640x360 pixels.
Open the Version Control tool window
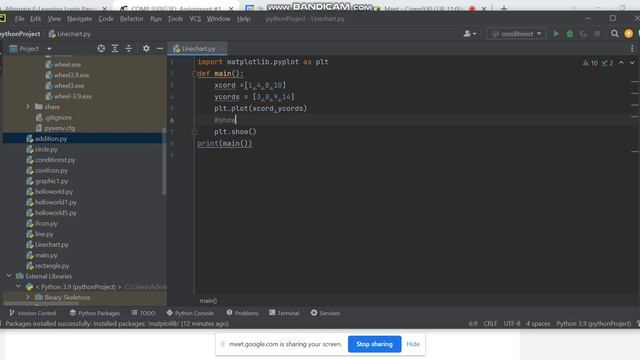click(x=32, y=313)
